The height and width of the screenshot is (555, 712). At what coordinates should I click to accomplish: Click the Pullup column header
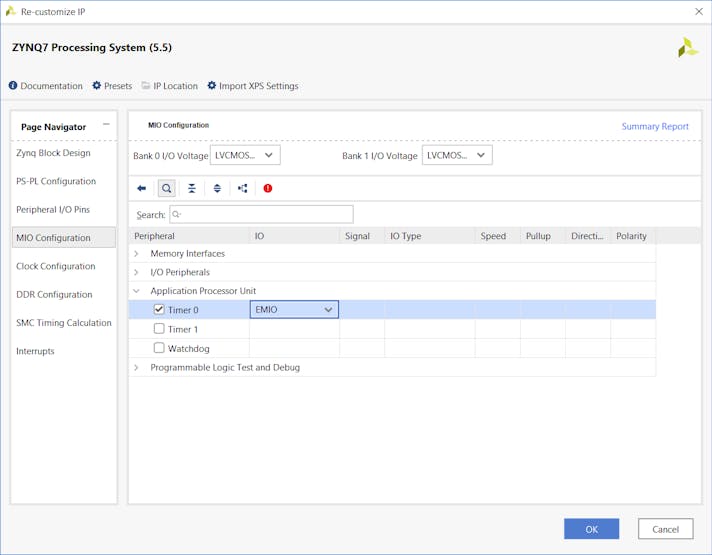[543, 236]
